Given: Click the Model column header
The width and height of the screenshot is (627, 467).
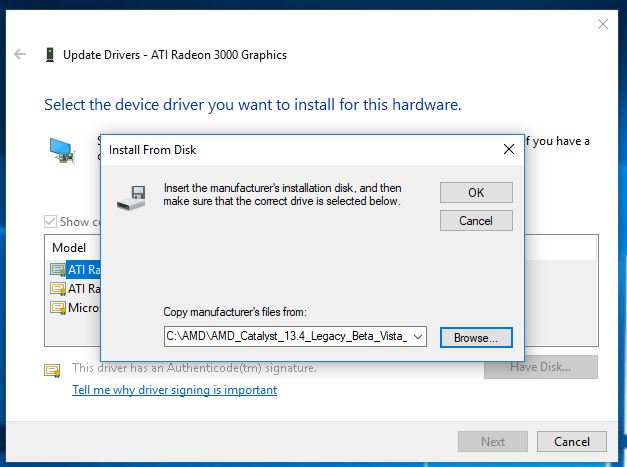Looking at the screenshot, I should [x=69, y=247].
